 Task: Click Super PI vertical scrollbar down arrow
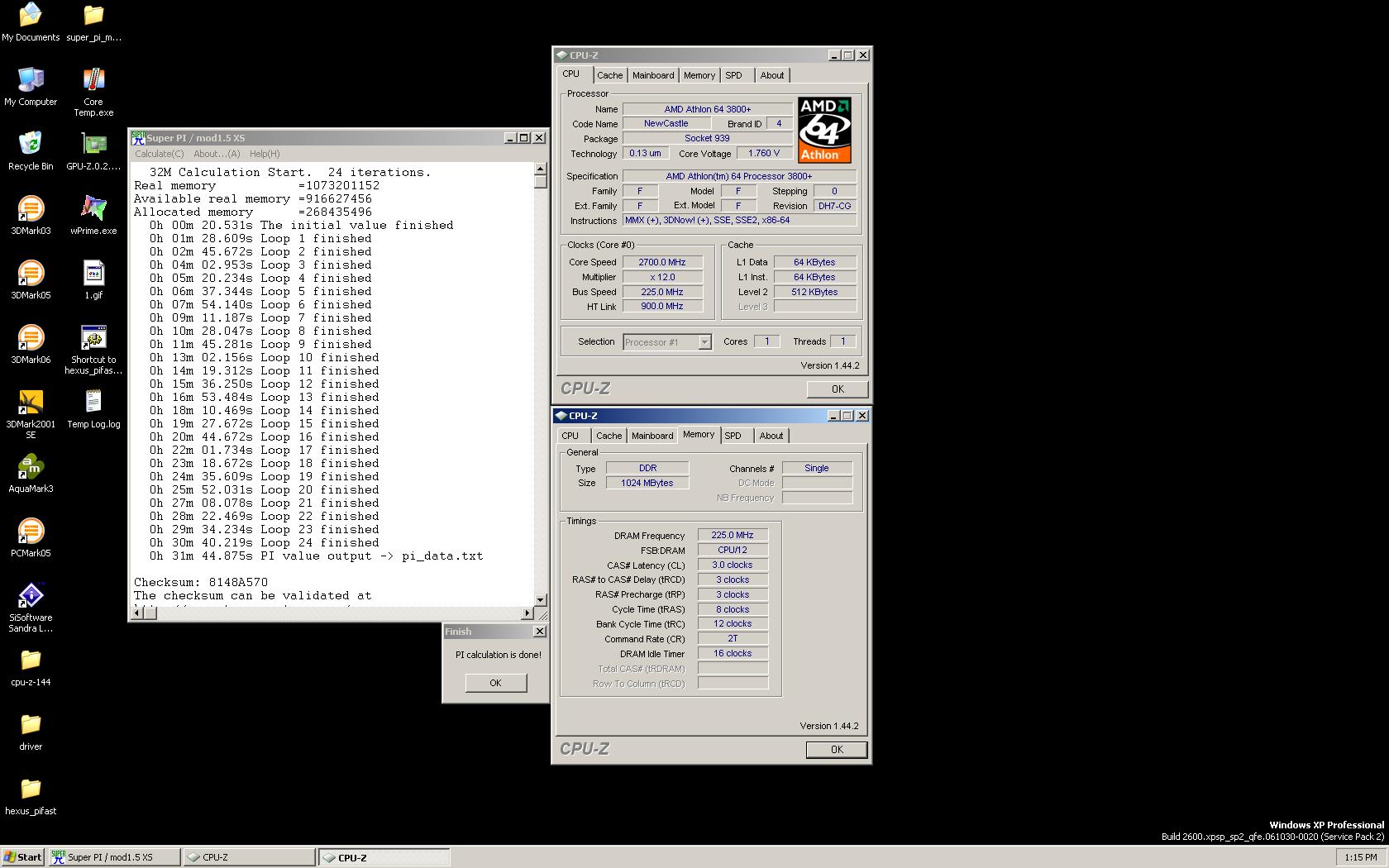541,600
